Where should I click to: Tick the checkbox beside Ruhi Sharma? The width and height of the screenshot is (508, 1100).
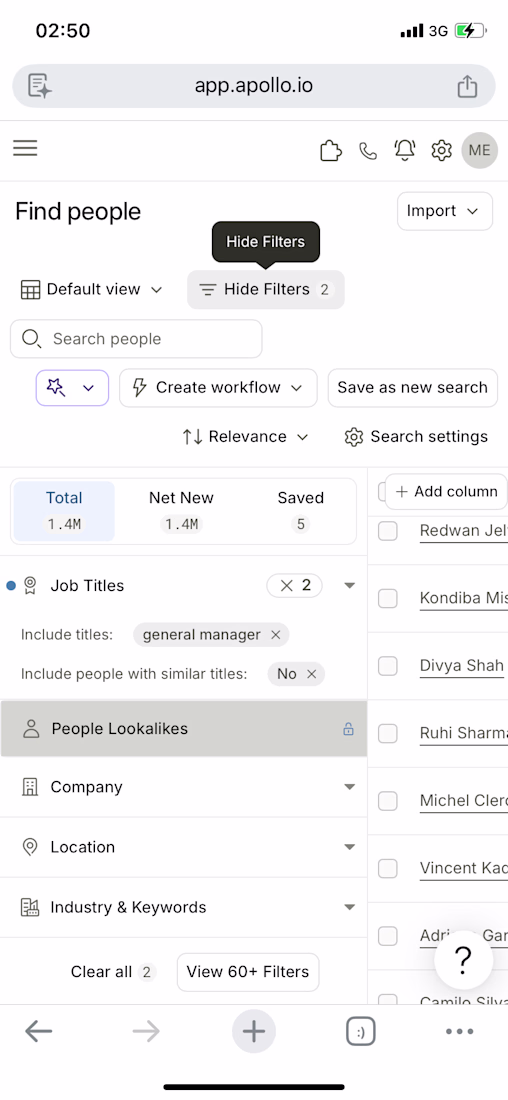(x=388, y=733)
